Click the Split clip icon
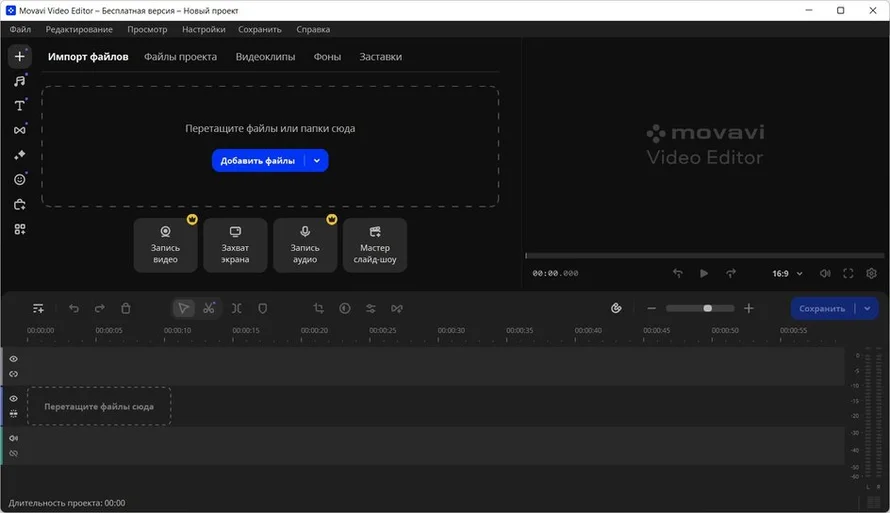 coord(237,308)
